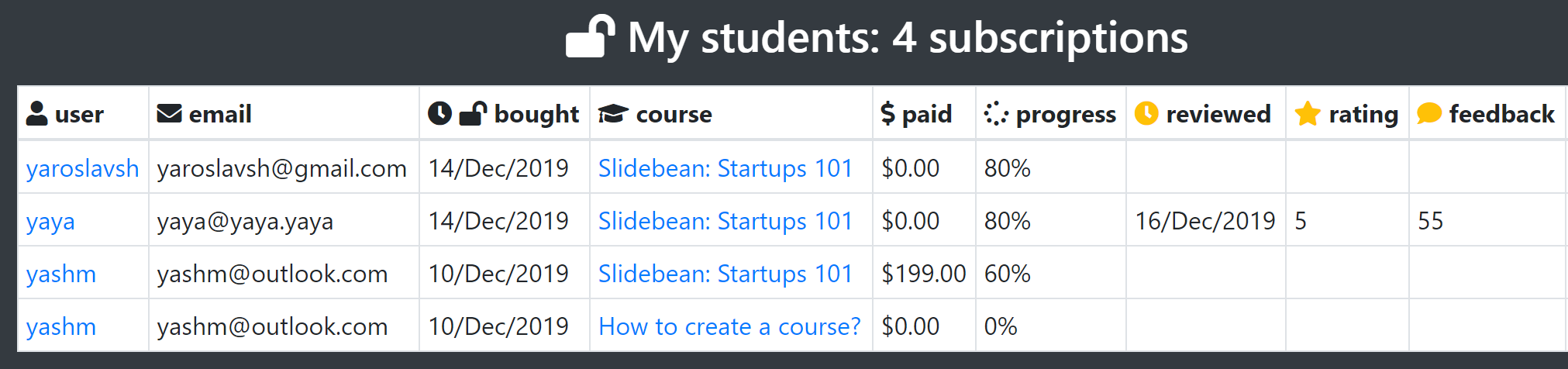This screenshot has height=369, width=1568.
Task: Click the yellow clock reviewed icon
Action: pos(1146,114)
